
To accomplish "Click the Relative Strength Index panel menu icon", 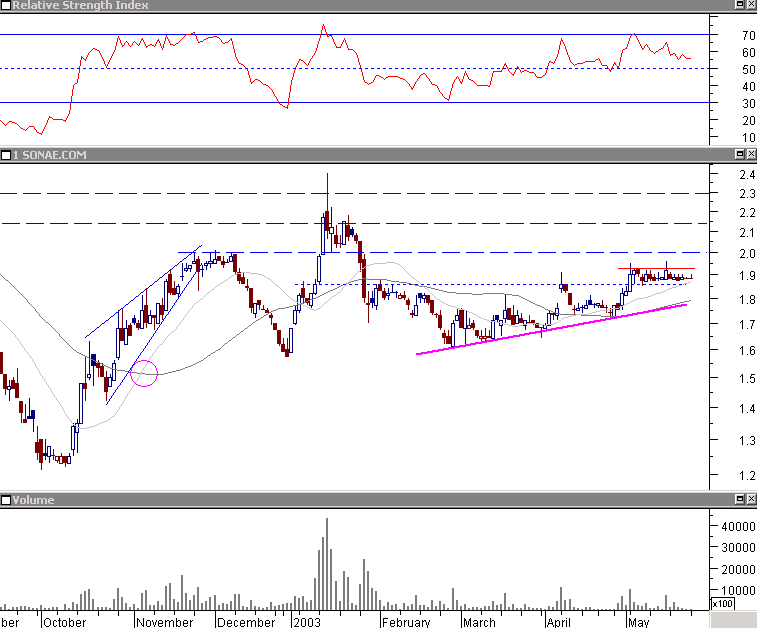I will point(5,5).
